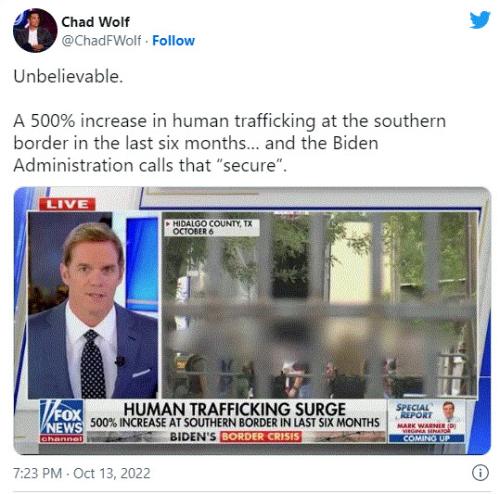Click Mark Warner's small portrait
The width and height of the screenshot is (500, 494).
tap(449, 411)
